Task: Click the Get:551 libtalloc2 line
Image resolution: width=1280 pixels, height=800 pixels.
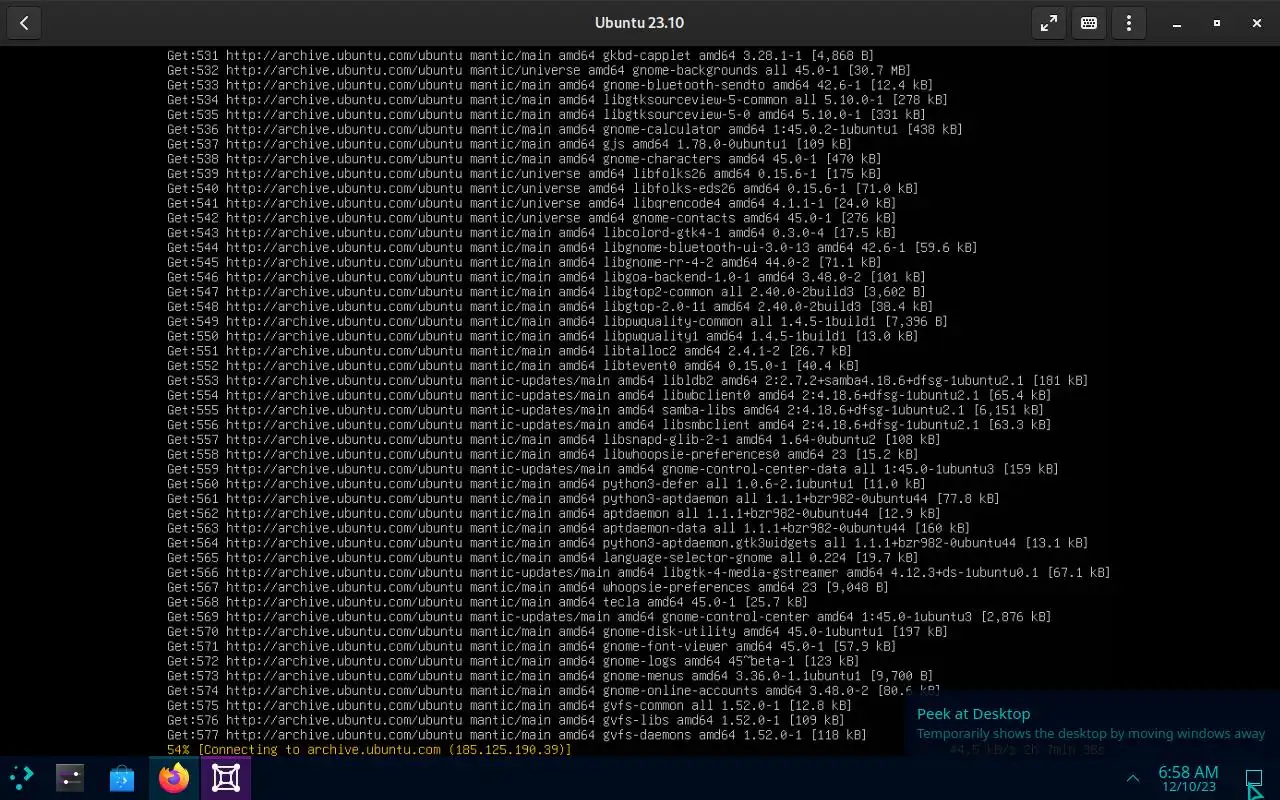Action: (x=509, y=351)
